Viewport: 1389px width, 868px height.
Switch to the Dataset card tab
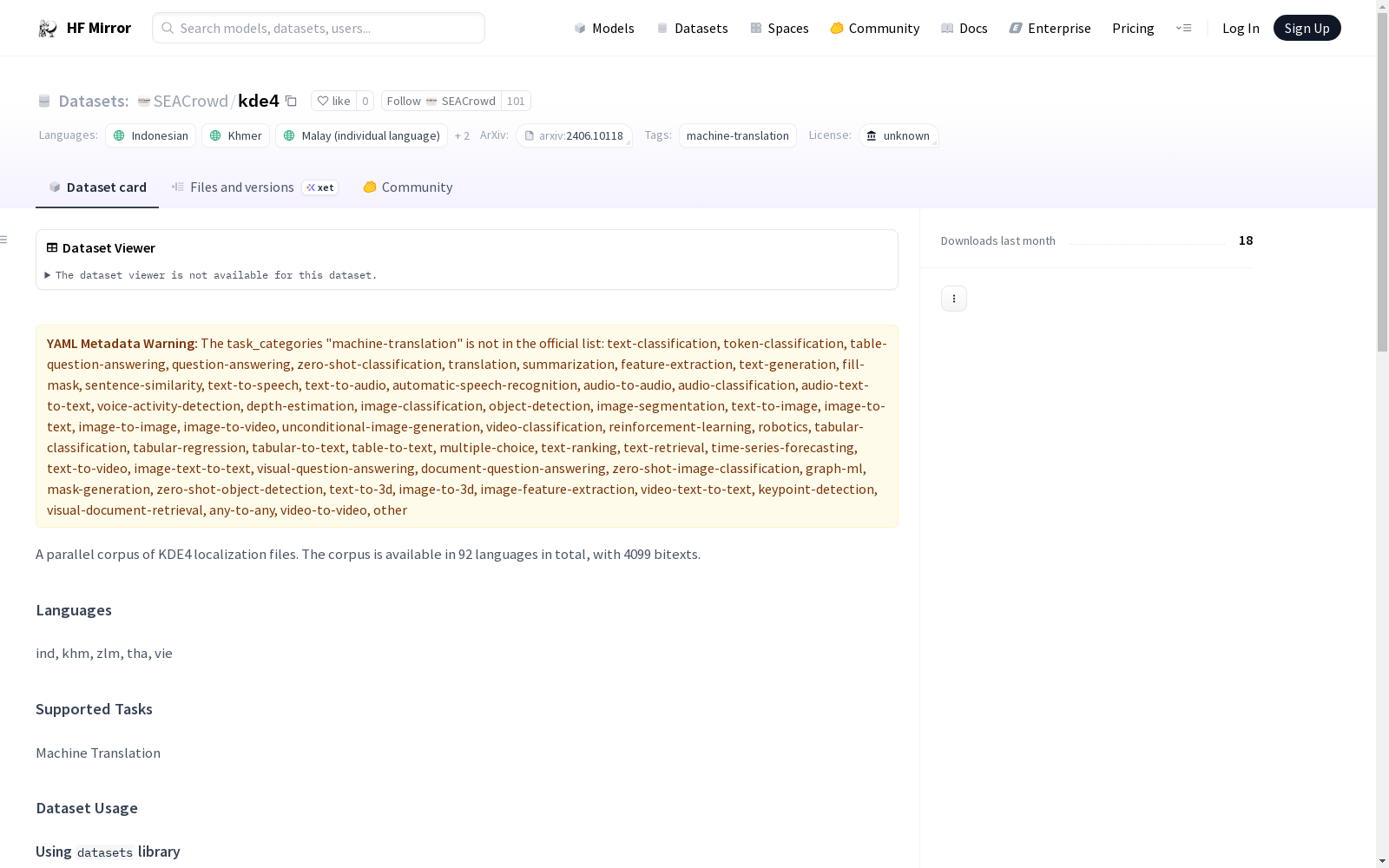pos(97,187)
